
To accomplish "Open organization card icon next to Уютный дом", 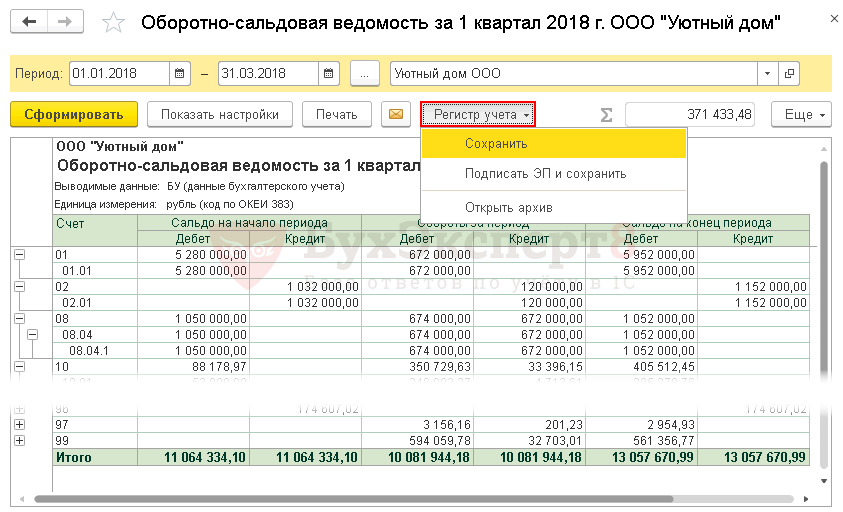I will click(x=790, y=73).
